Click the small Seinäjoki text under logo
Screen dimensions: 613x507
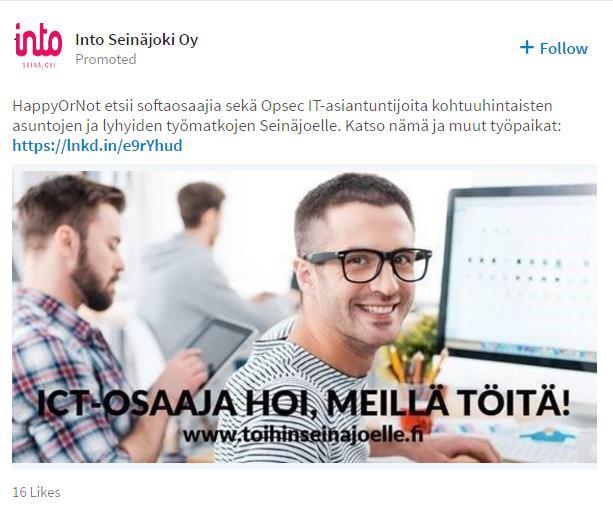39,65
